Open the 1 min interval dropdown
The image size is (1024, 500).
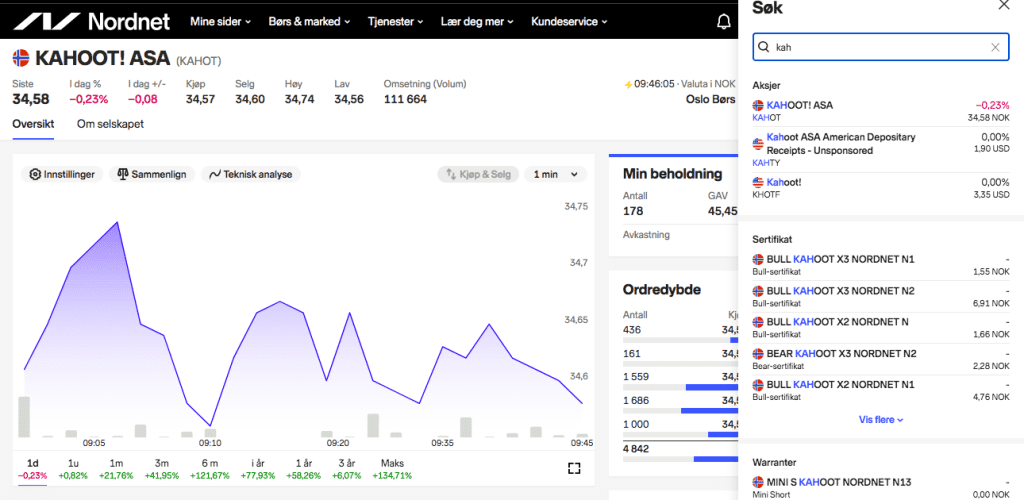point(556,174)
